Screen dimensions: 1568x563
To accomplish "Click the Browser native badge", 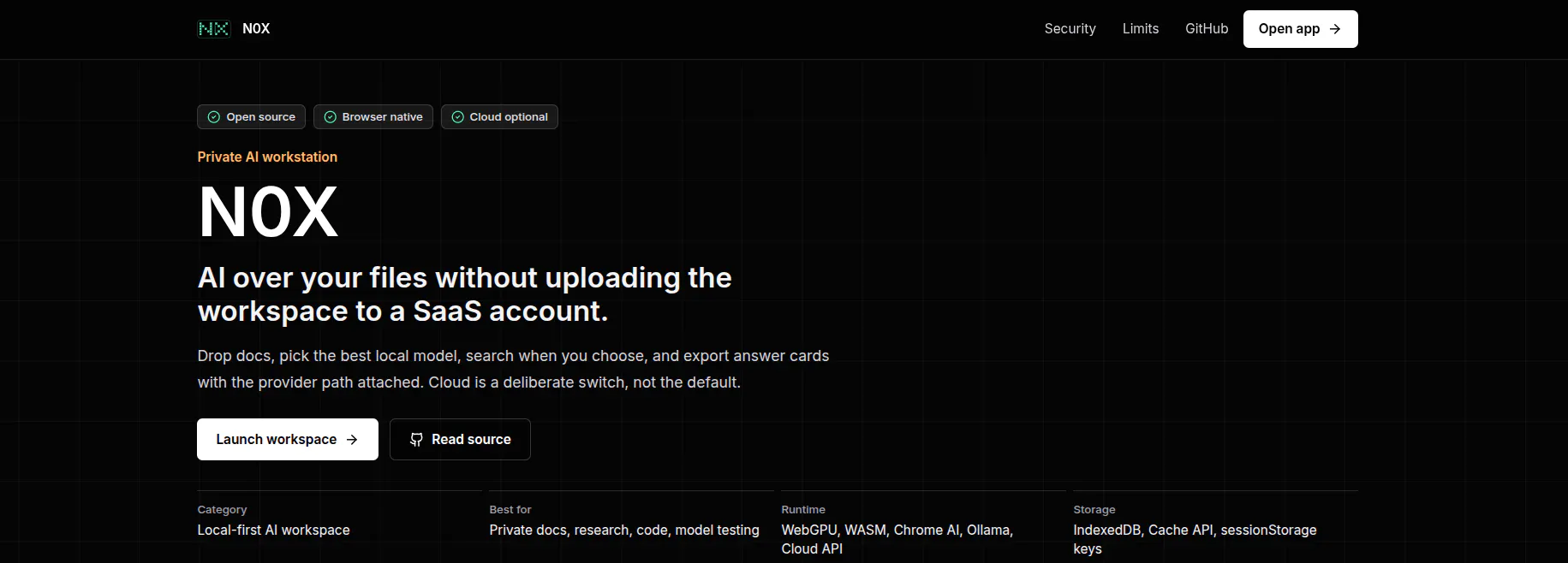I will click(373, 117).
